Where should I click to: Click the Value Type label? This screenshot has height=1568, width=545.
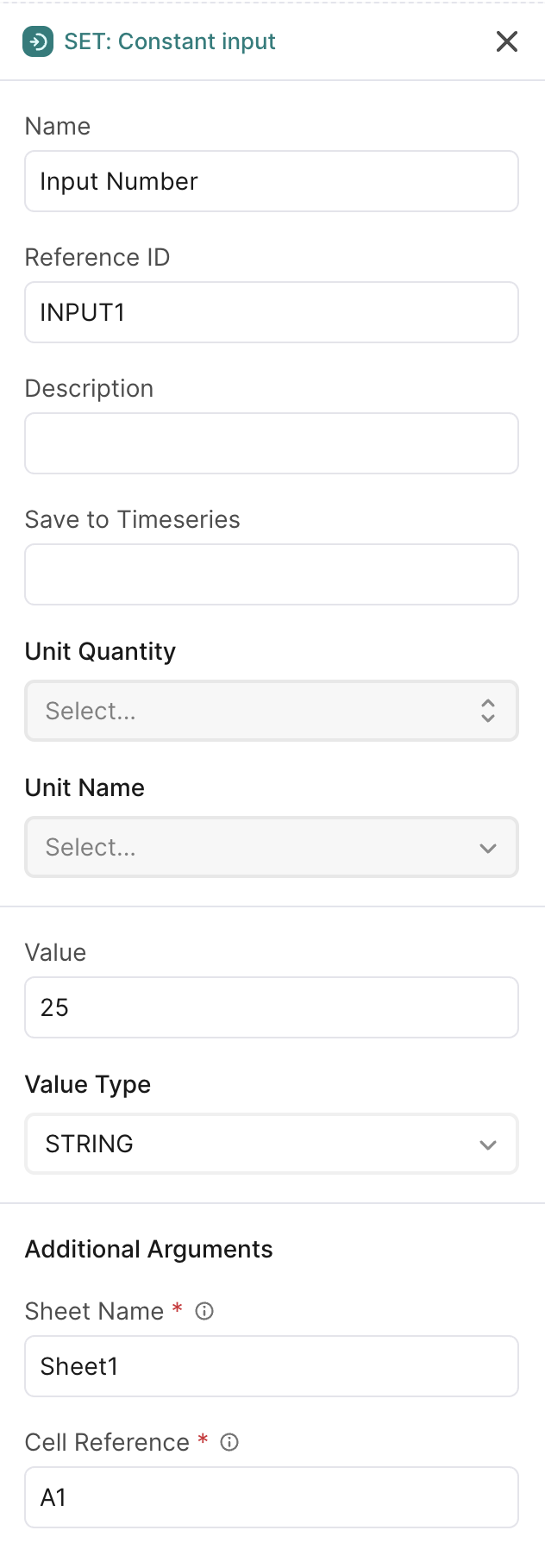tap(88, 1084)
